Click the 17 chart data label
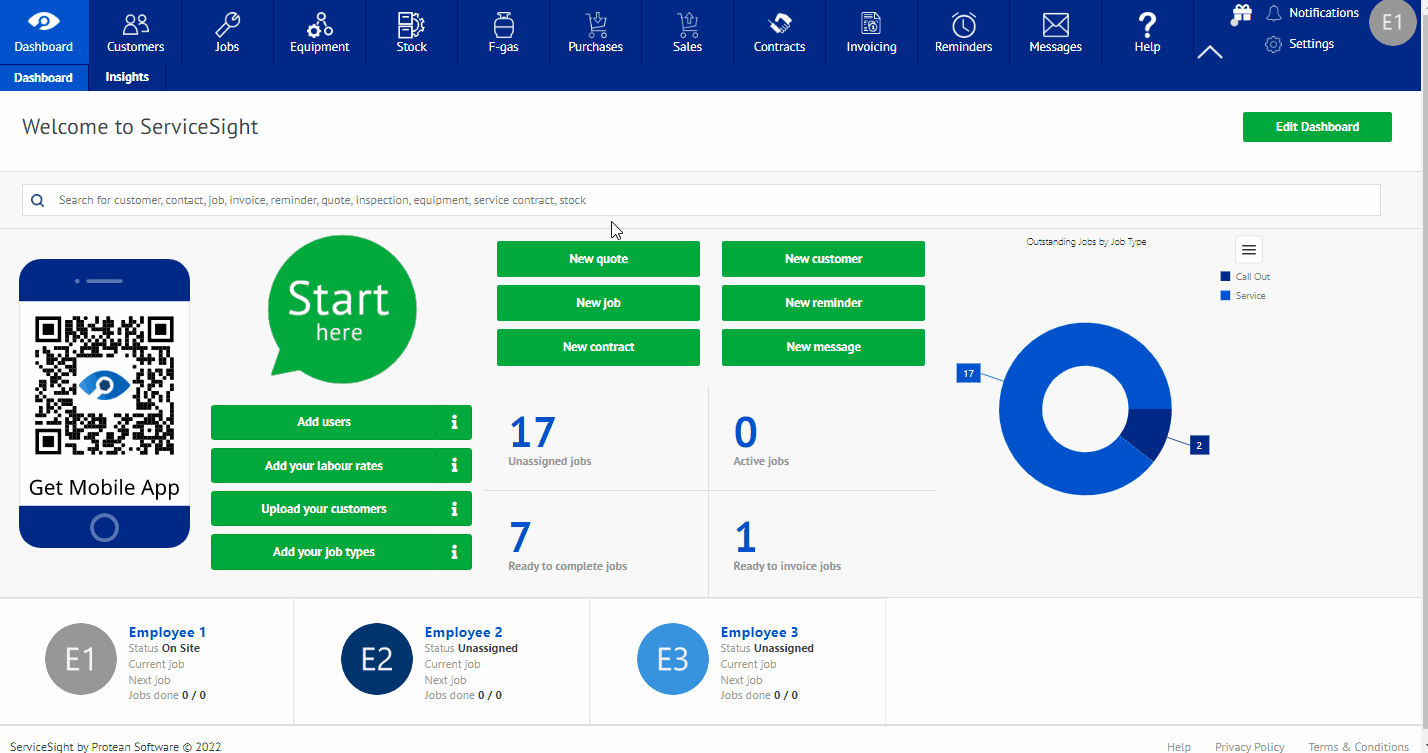1428x753 pixels. [x=968, y=373]
